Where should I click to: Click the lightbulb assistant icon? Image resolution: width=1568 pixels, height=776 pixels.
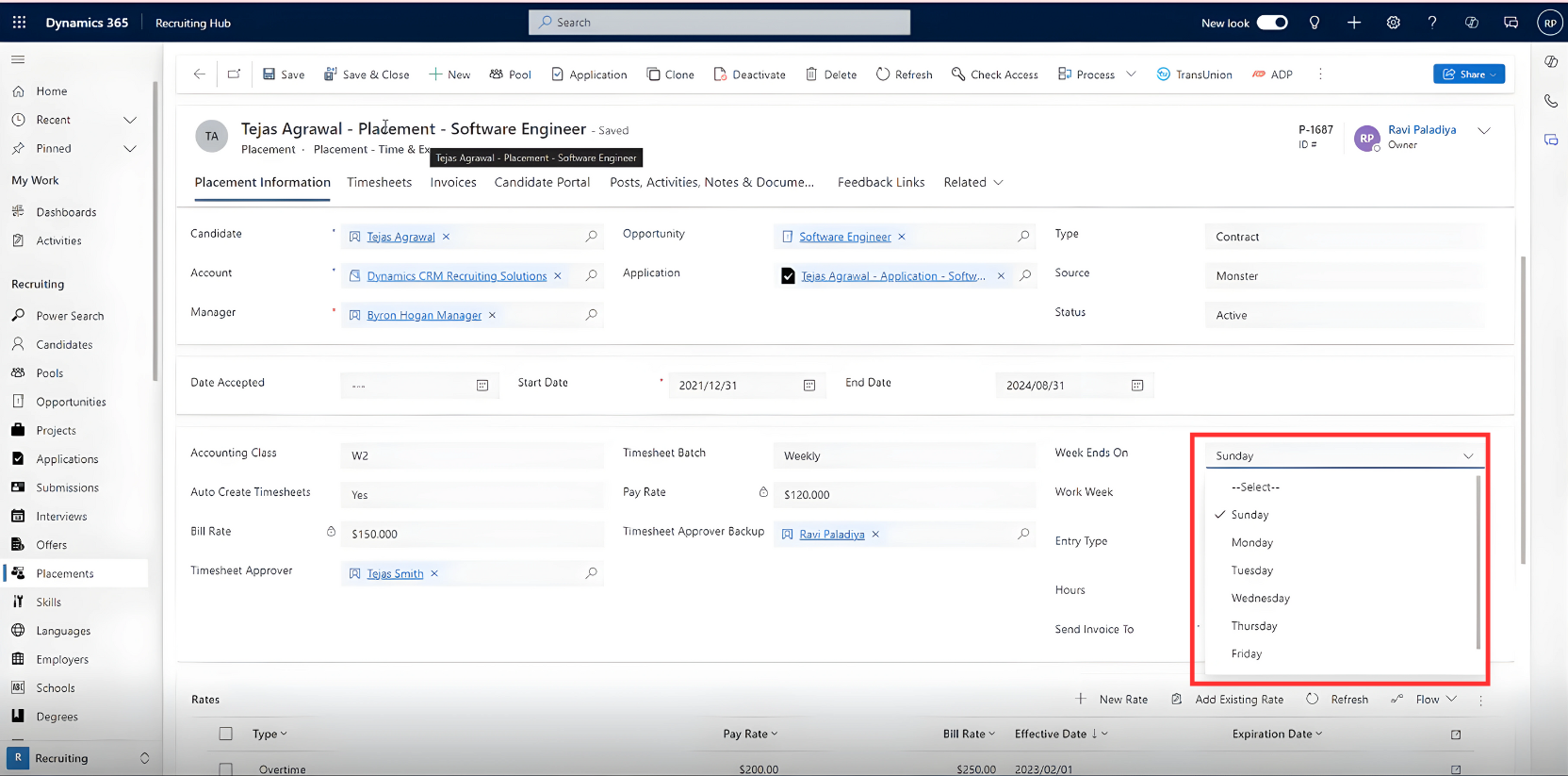click(x=1315, y=23)
